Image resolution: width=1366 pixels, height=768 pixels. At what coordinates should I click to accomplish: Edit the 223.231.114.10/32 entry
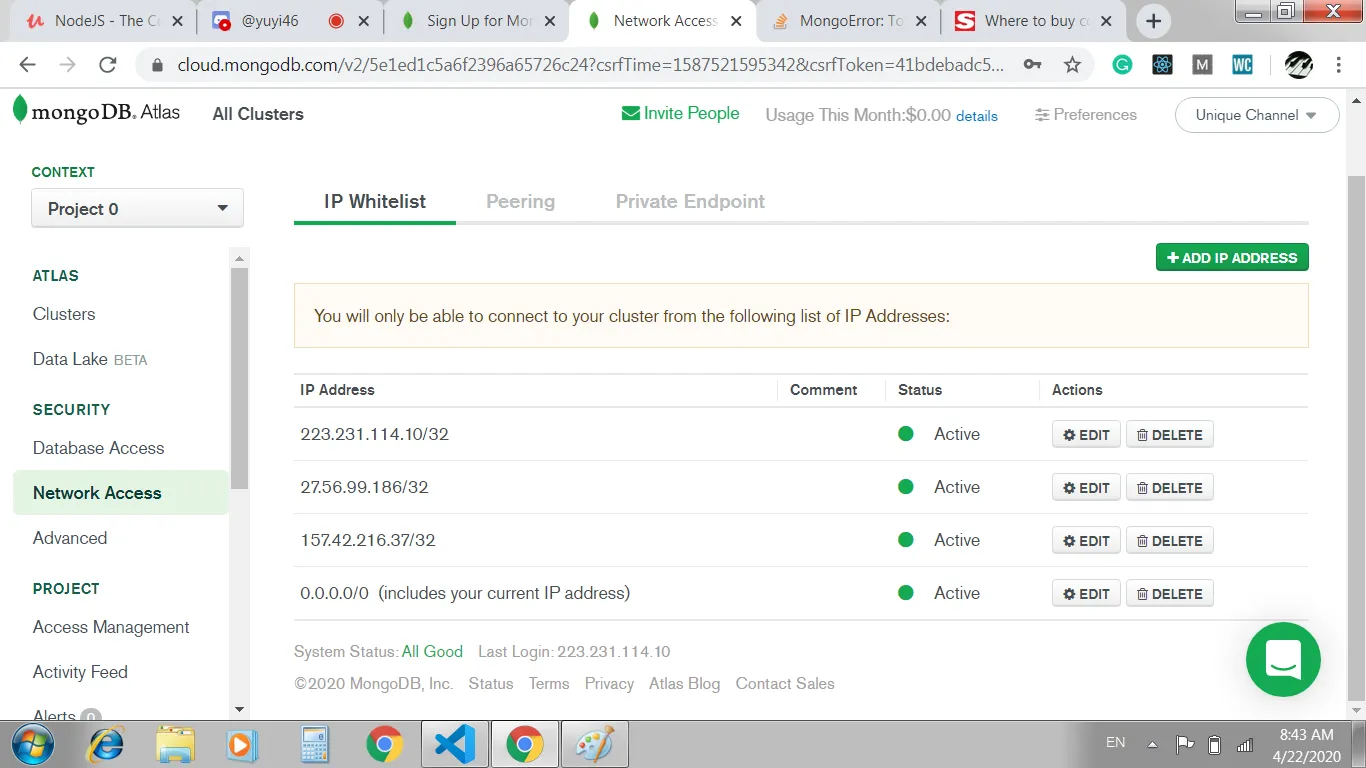click(x=1086, y=435)
